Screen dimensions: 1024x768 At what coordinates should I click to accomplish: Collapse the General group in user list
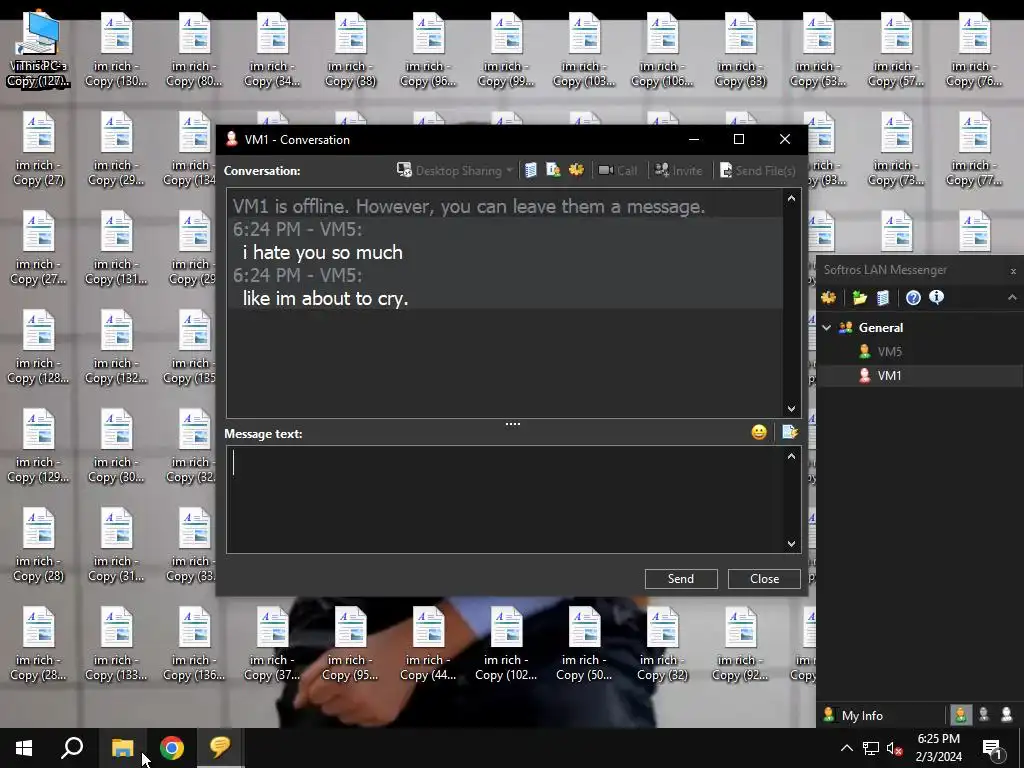pyautogui.click(x=827, y=328)
